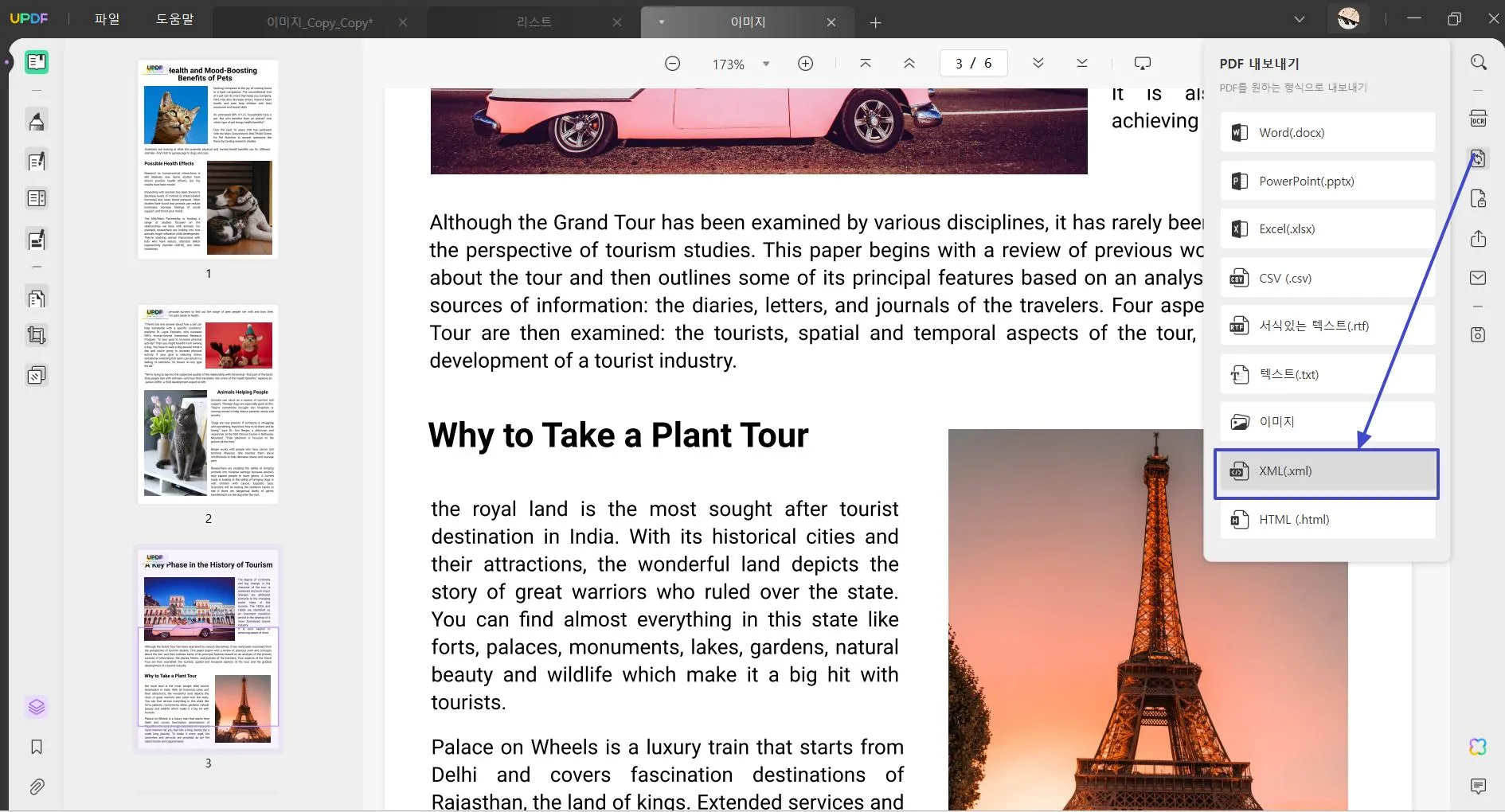Close the 이미지_Copy_Copy* tab

[403, 22]
